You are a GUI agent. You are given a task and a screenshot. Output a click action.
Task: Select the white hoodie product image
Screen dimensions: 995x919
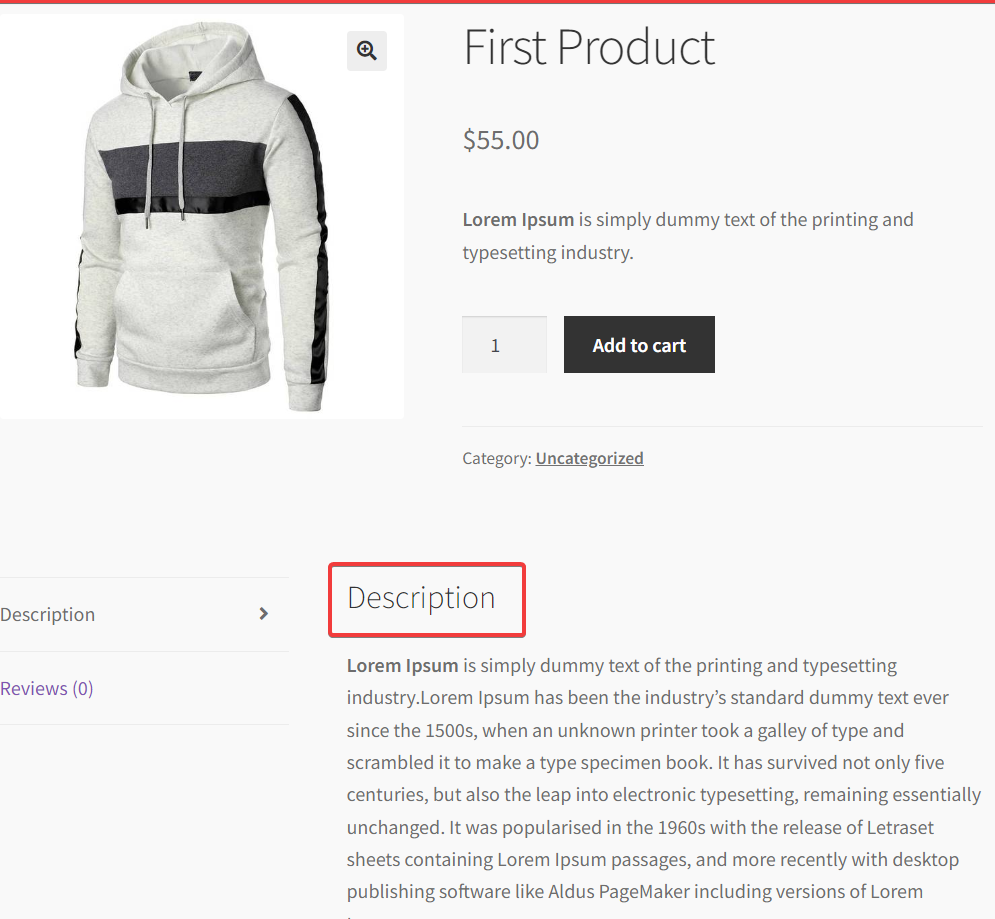coord(200,213)
